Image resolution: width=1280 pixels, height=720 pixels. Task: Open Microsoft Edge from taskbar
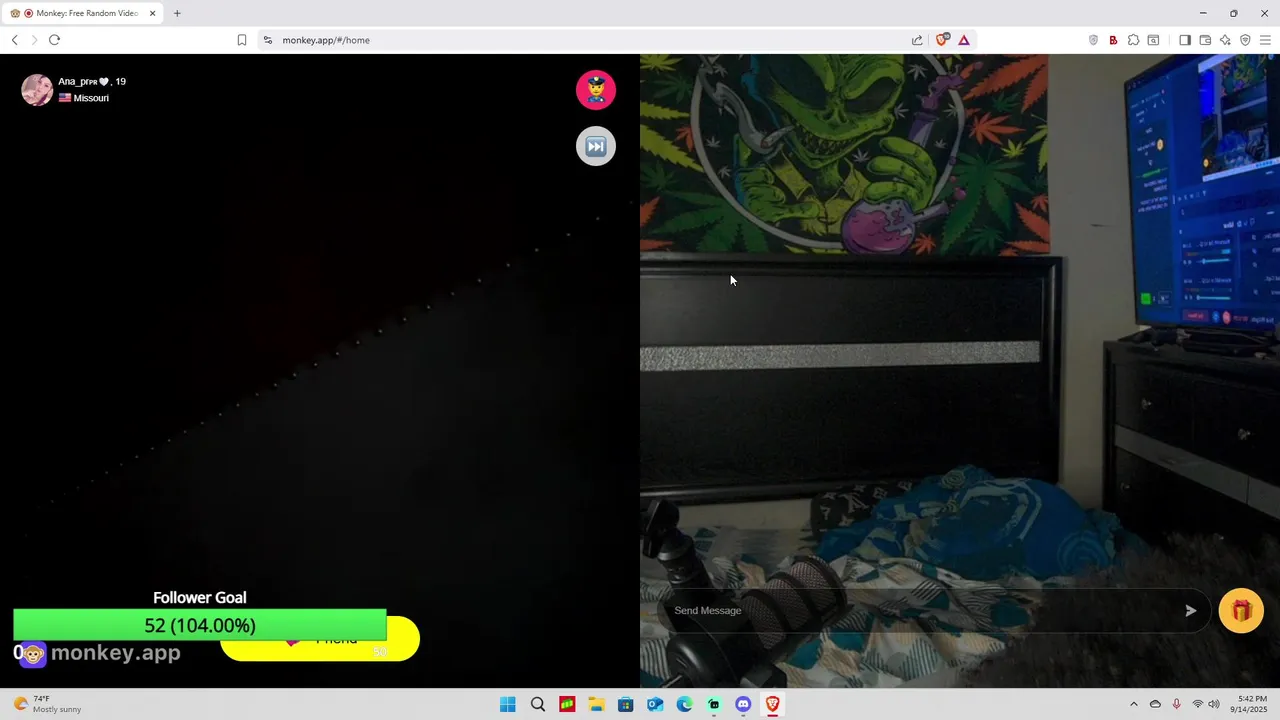684,704
